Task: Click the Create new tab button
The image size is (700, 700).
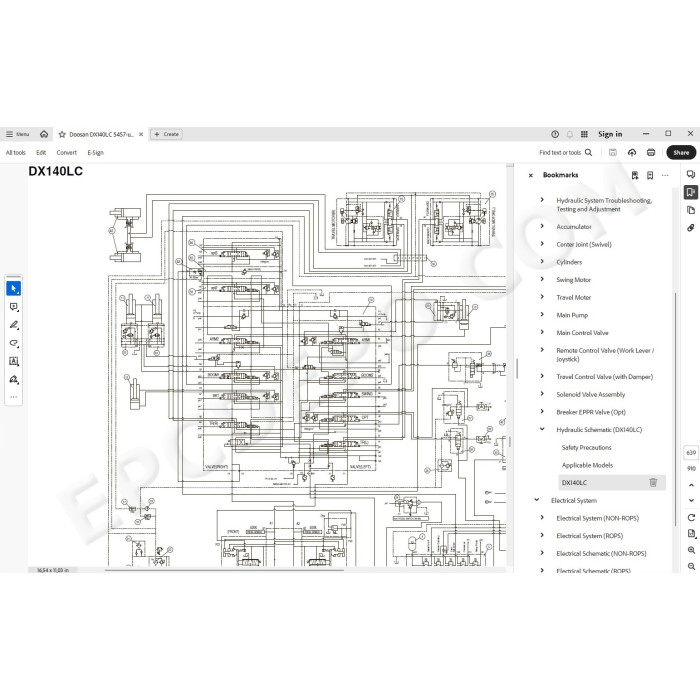Action: pos(167,134)
